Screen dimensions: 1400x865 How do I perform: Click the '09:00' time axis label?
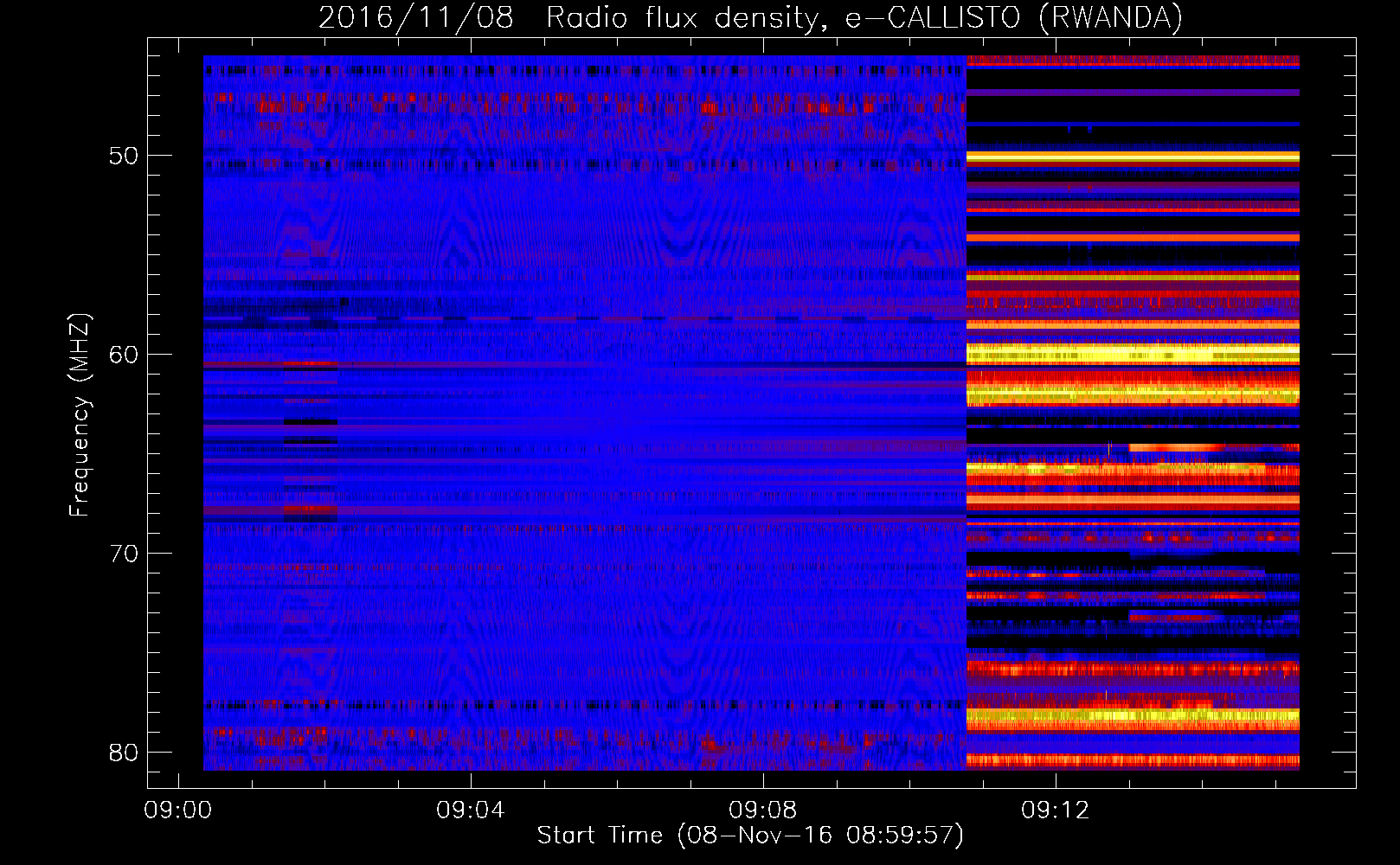(x=178, y=811)
